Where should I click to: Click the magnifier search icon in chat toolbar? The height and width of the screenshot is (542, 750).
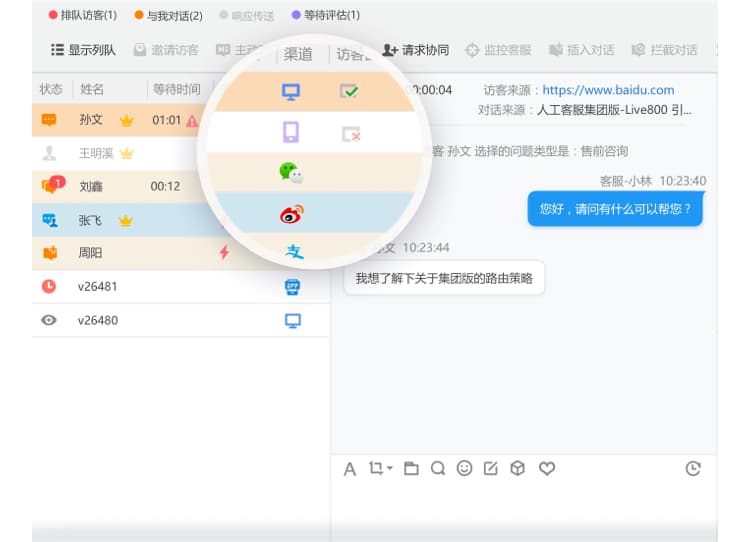coord(438,468)
